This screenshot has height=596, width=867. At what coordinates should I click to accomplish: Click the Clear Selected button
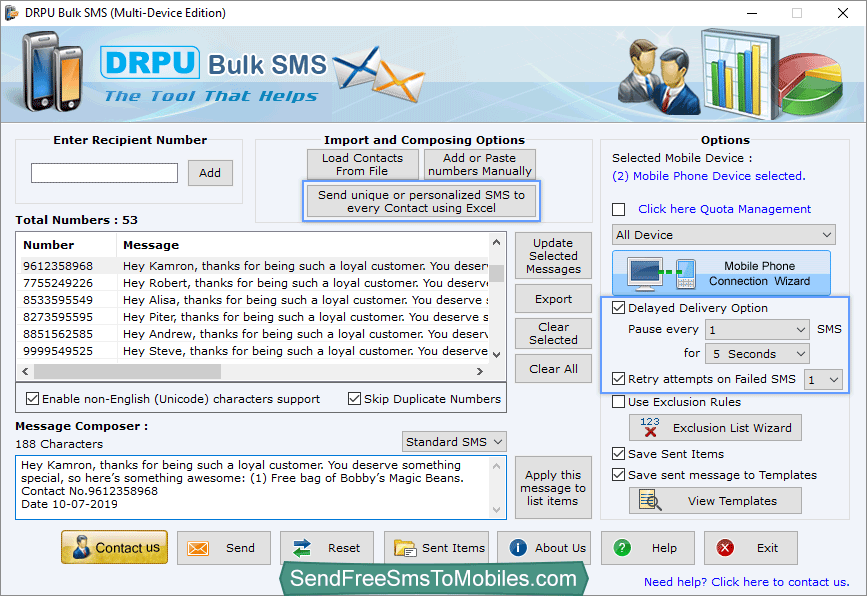[x=553, y=333]
